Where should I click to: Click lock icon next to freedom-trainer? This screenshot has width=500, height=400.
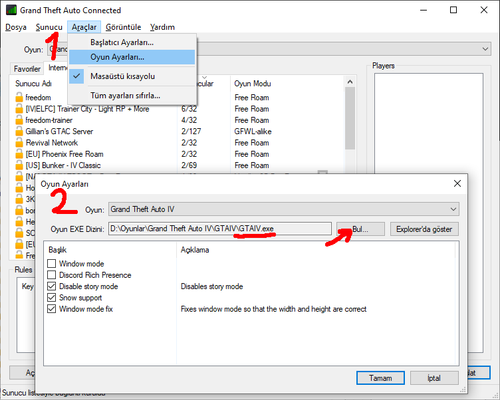[x=19, y=120]
